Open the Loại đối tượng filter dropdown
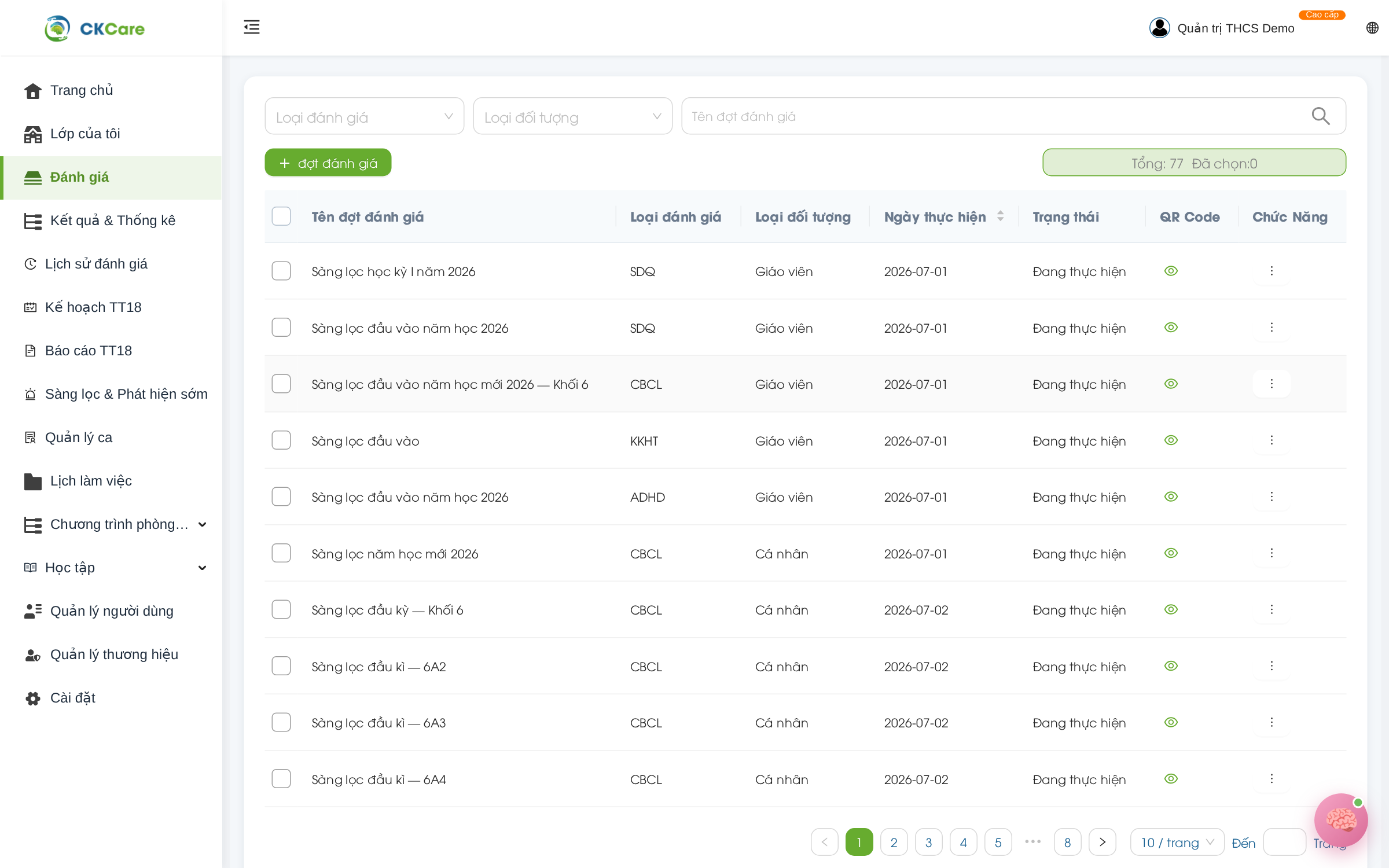The height and width of the screenshot is (868, 1389). (x=572, y=116)
